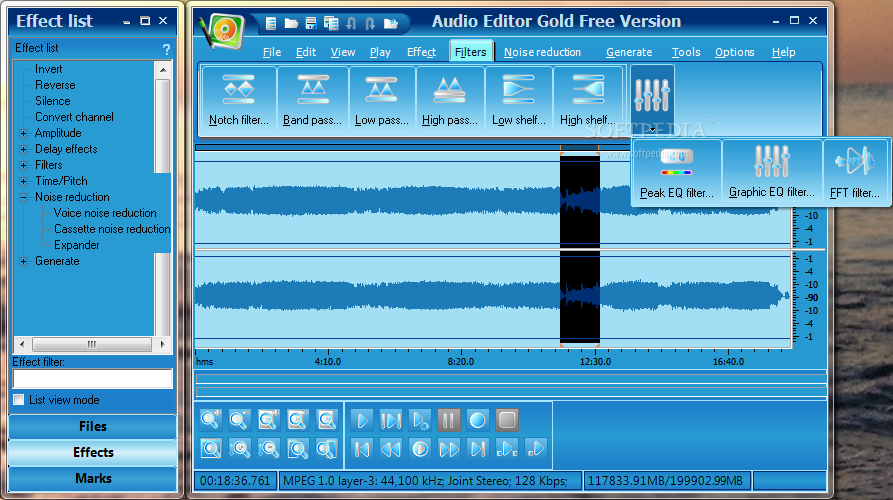The height and width of the screenshot is (500, 893).
Task: Open the Notch filter tool
Action: 239,99
